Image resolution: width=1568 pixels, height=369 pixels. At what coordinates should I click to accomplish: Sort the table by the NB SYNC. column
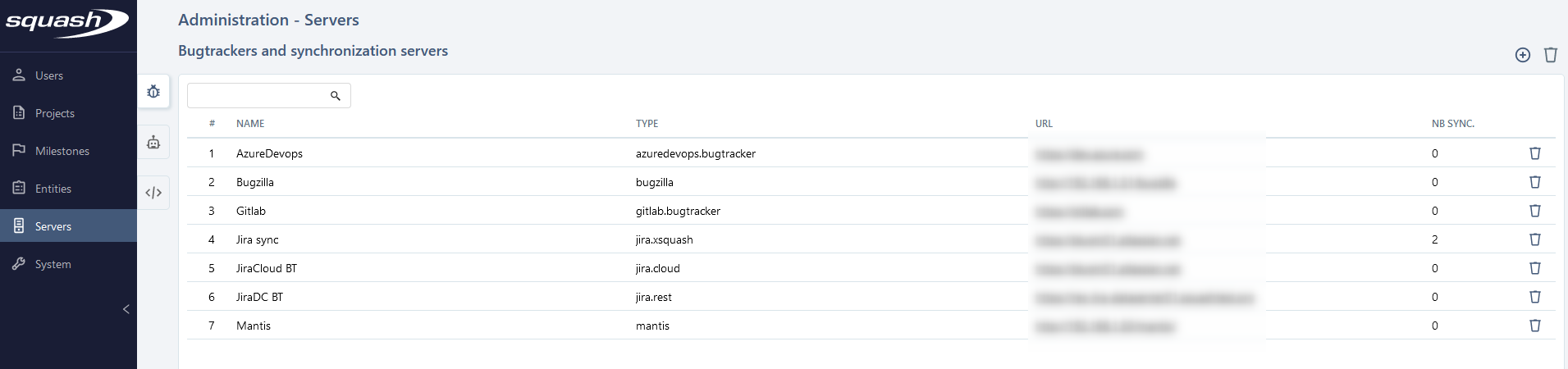[1452, 124]
